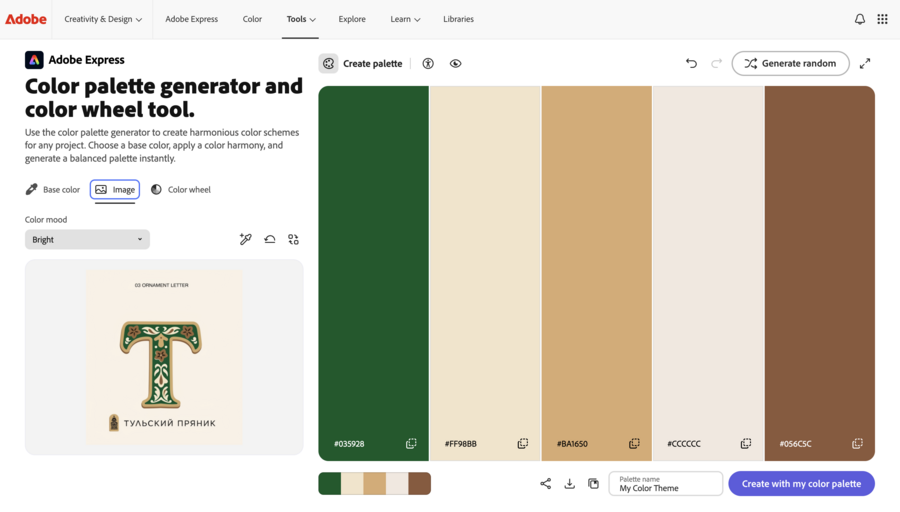Copy the #056C5C hex code
900x512 pixels.
pos(857,443)
